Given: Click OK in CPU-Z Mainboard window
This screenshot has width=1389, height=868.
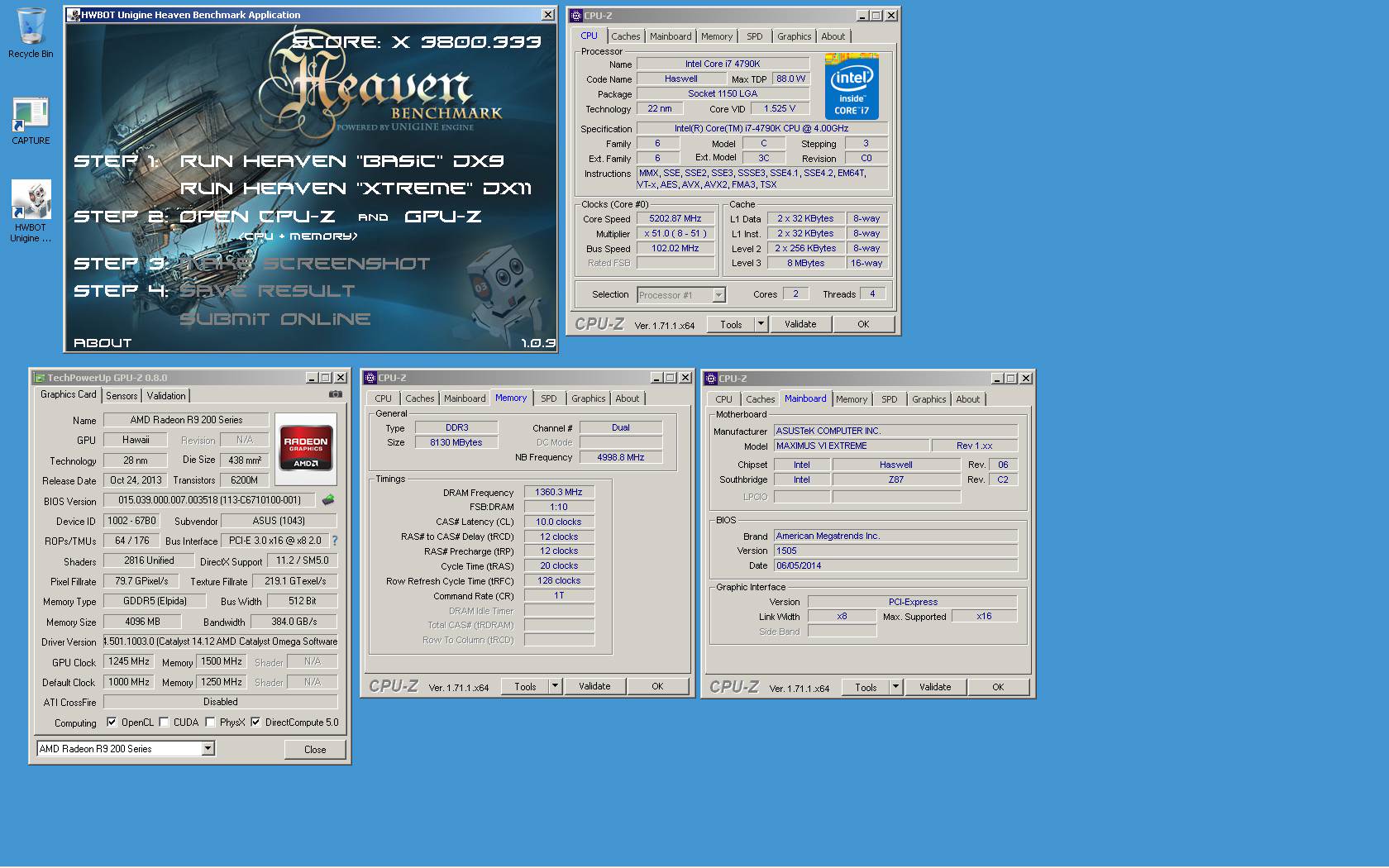Looking at the screenshot, I should [998, 687].
